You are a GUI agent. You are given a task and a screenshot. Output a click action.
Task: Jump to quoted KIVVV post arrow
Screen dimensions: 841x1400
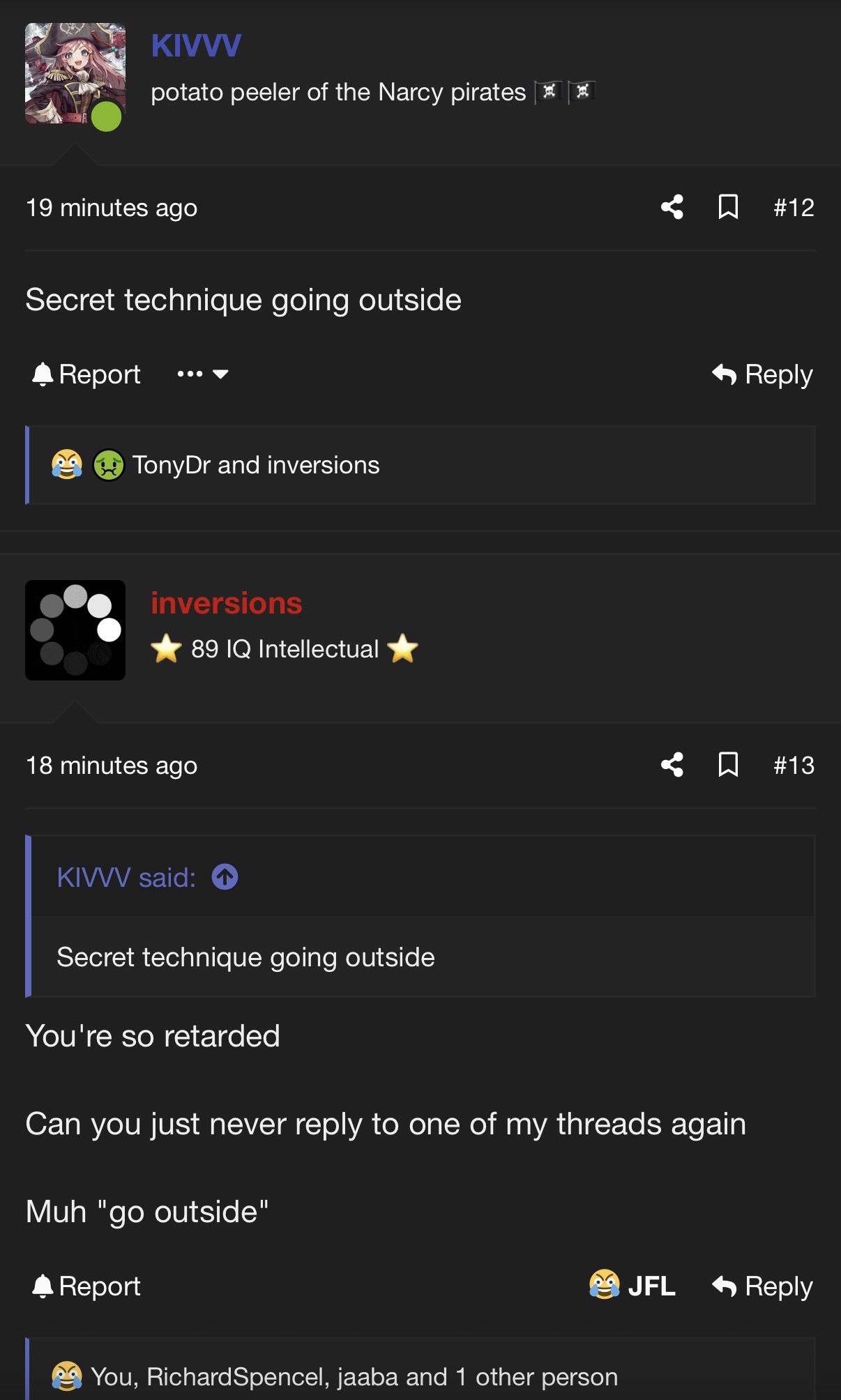point(225,877)
